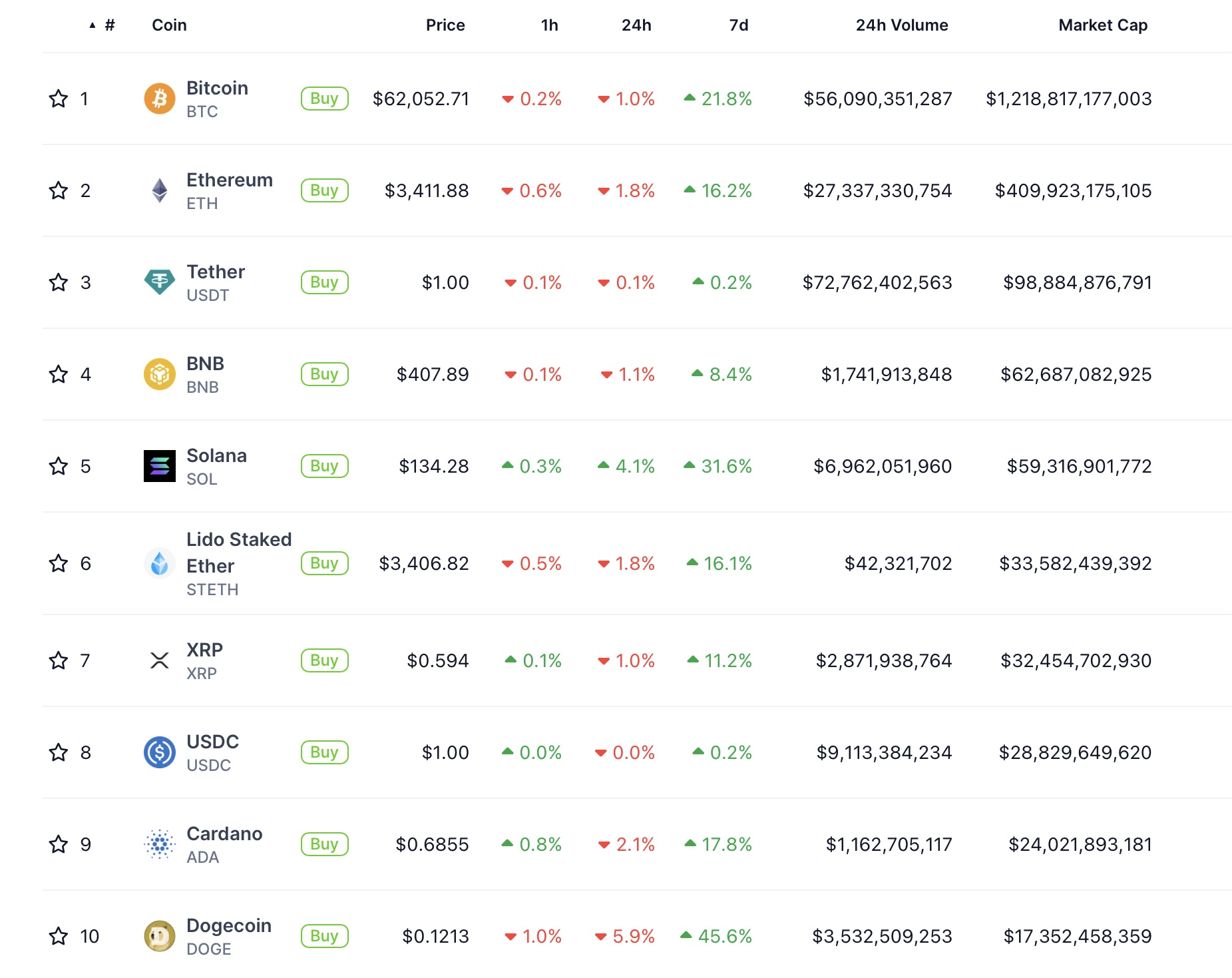Click the USDC coin logo
This screenshot has height=978, width=1232.
click(160, 752)
